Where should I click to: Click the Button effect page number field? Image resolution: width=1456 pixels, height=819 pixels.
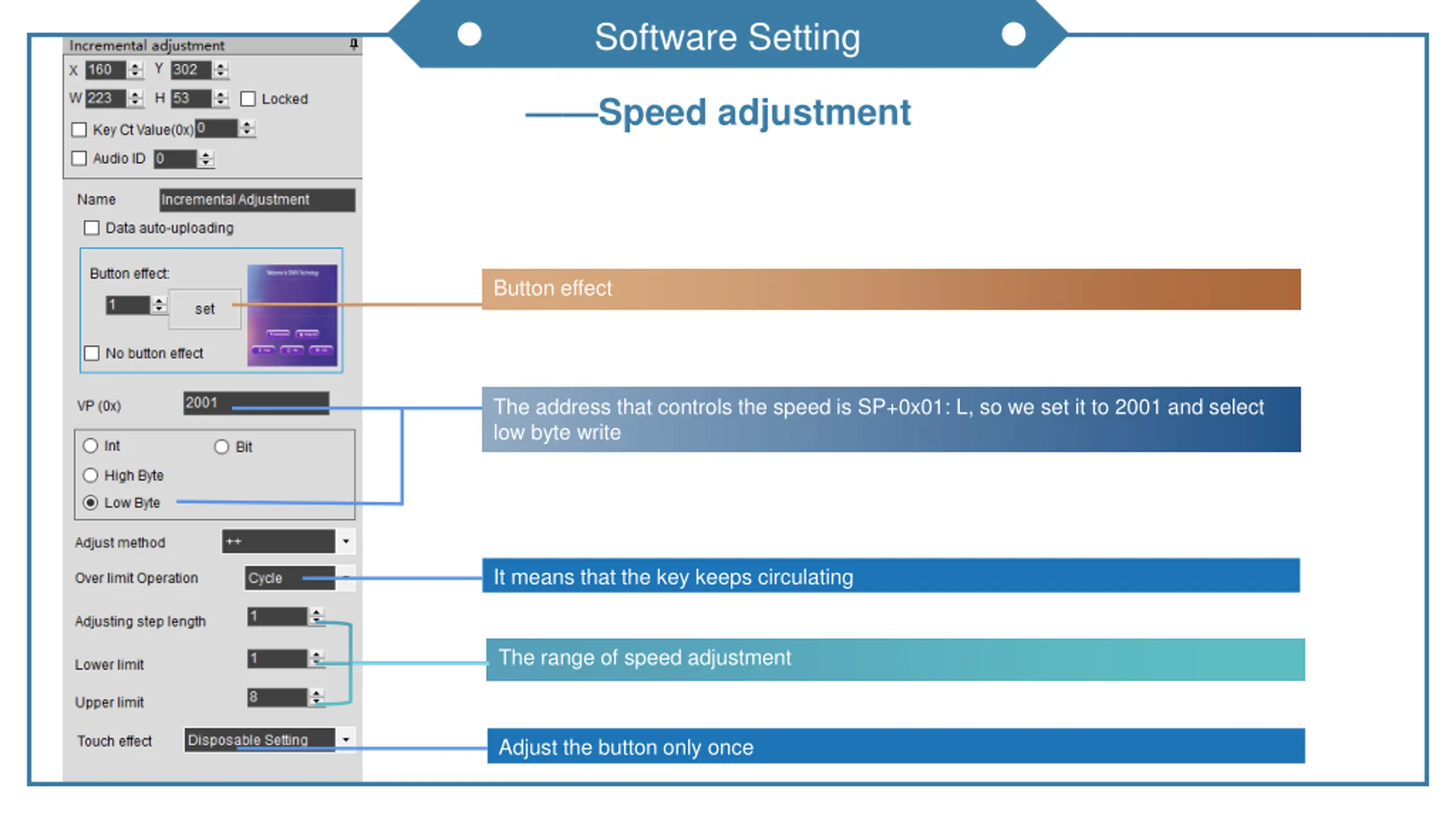tap(128, 305)
